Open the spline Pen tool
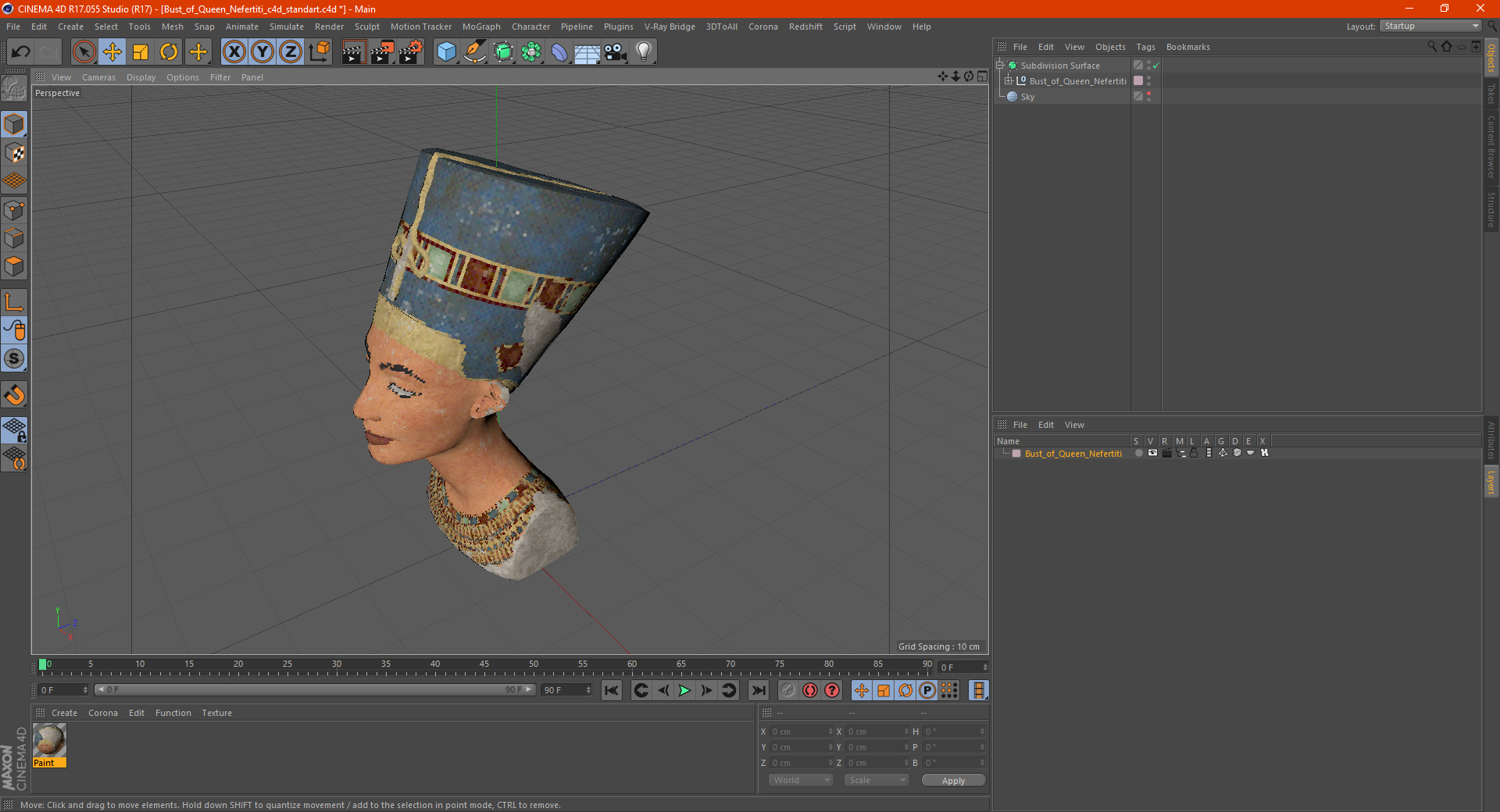This screenshot has height=812, width=1500. 474,52
